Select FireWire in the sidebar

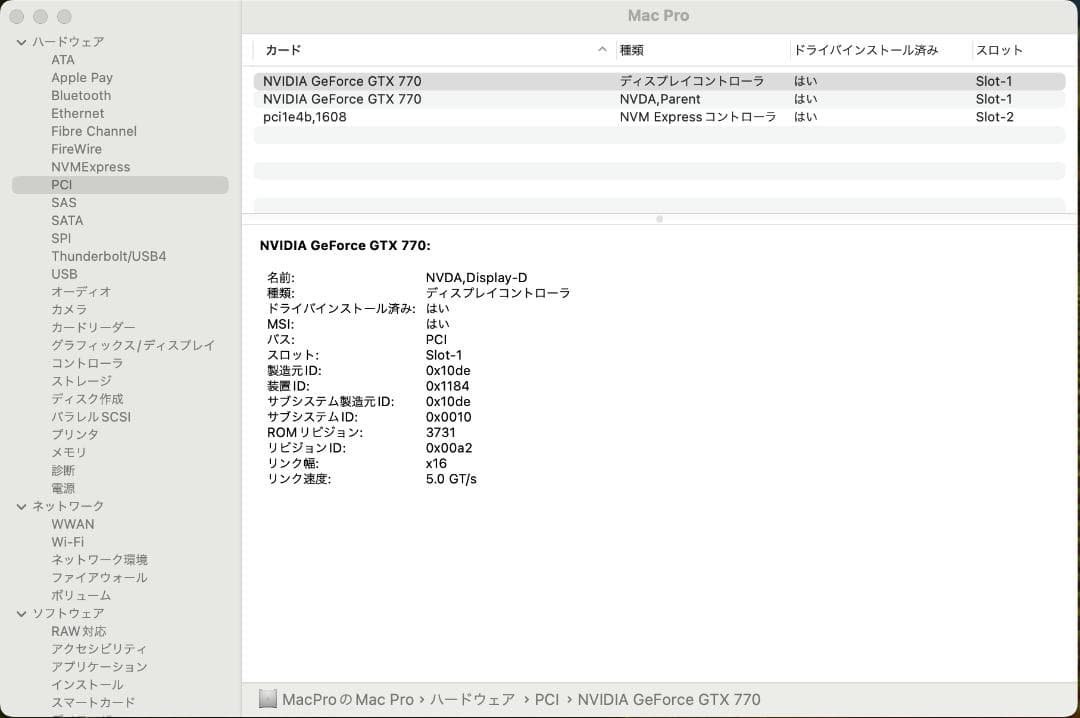(76, 150)
